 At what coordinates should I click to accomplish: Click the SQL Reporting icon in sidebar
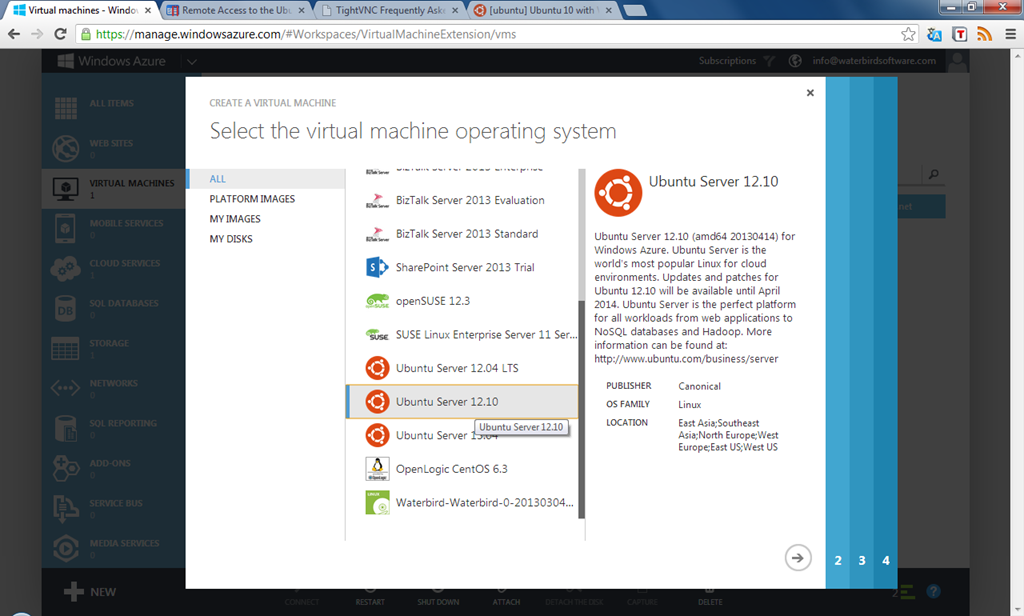coord(65,429)
